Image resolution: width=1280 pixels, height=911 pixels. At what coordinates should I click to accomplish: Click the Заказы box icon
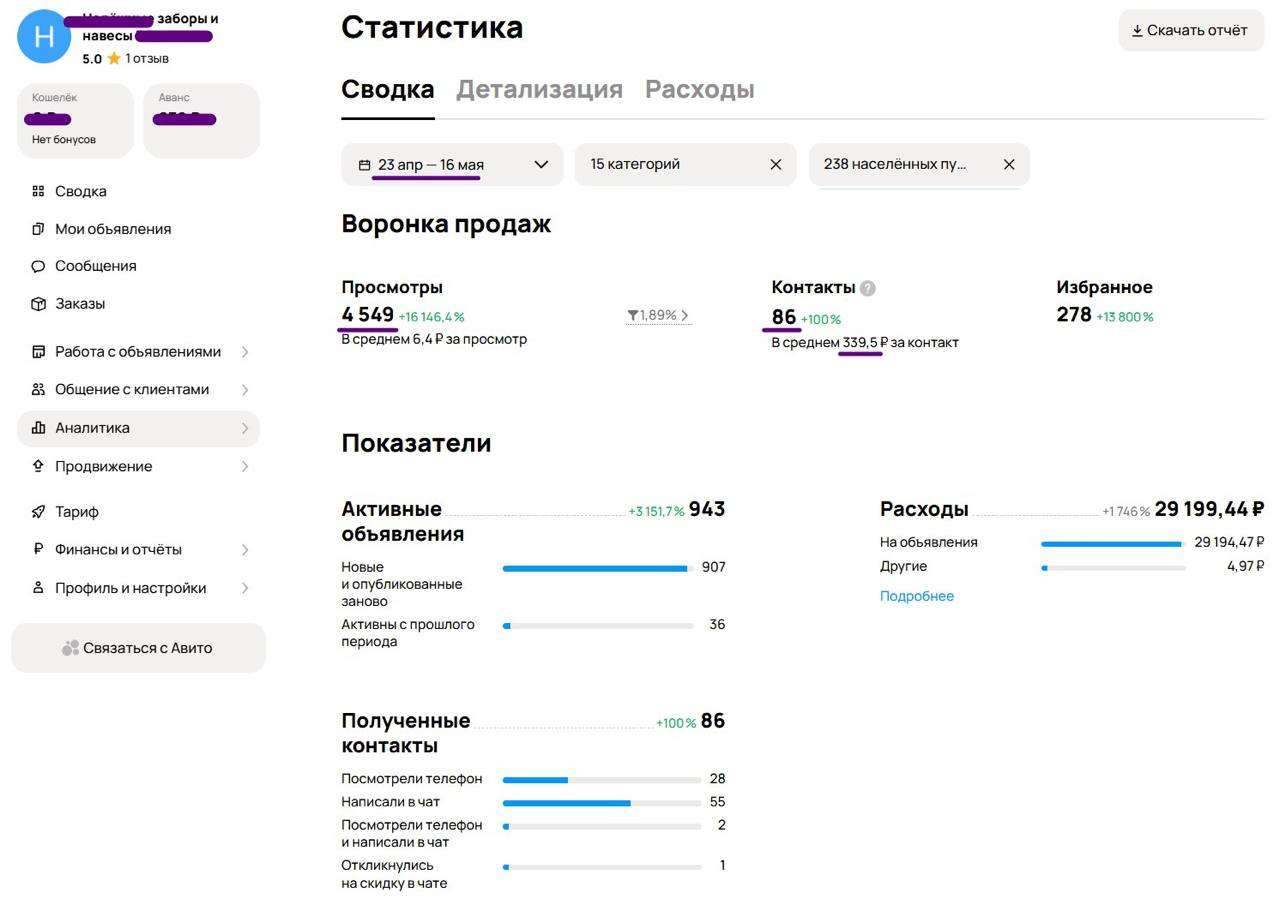[x=38, y=304]
